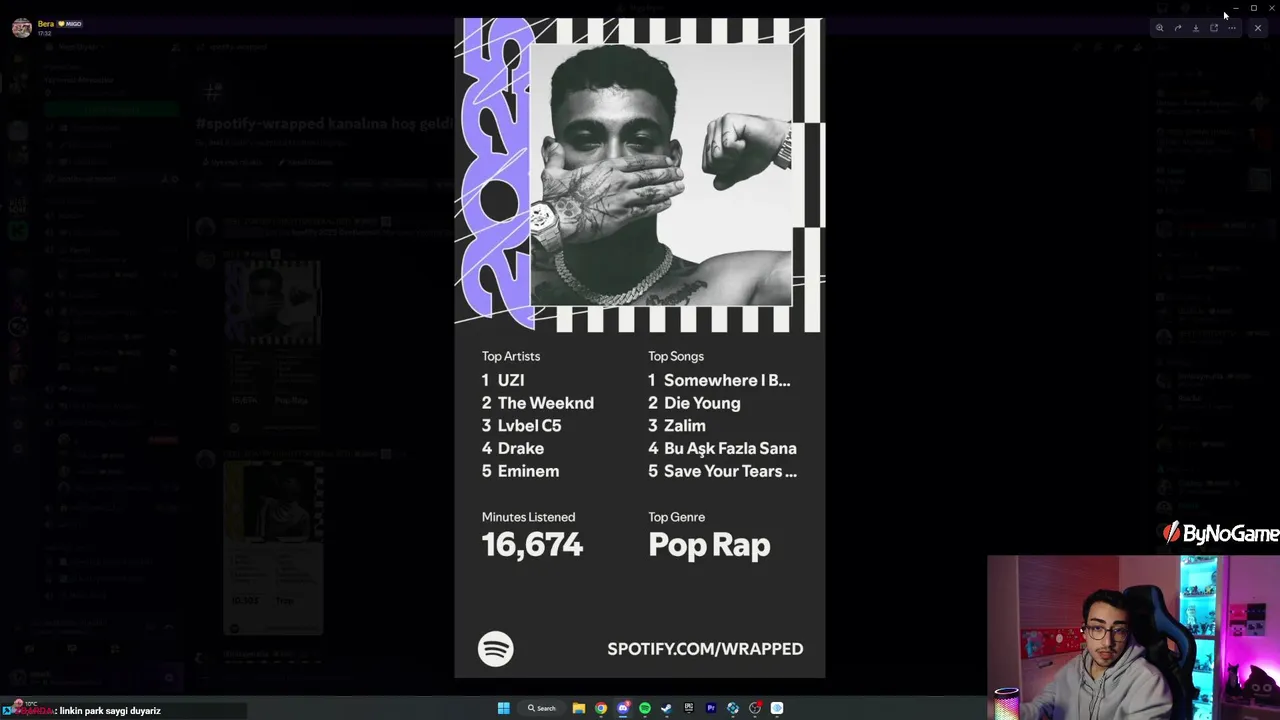Image resolution: width=1280 pixels, height=720 pixels.
Task: Open the white square taskbar app icon
Action: pyautogui.click(x=777, y=708)
